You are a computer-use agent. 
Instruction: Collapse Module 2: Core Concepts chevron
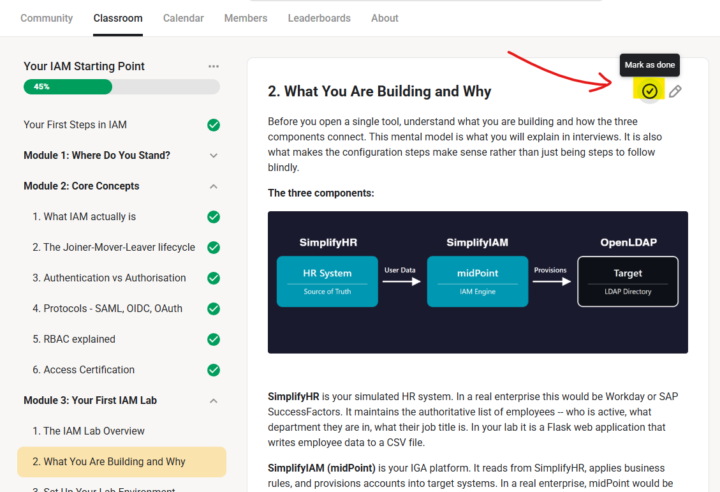click(x=214, y=187)
